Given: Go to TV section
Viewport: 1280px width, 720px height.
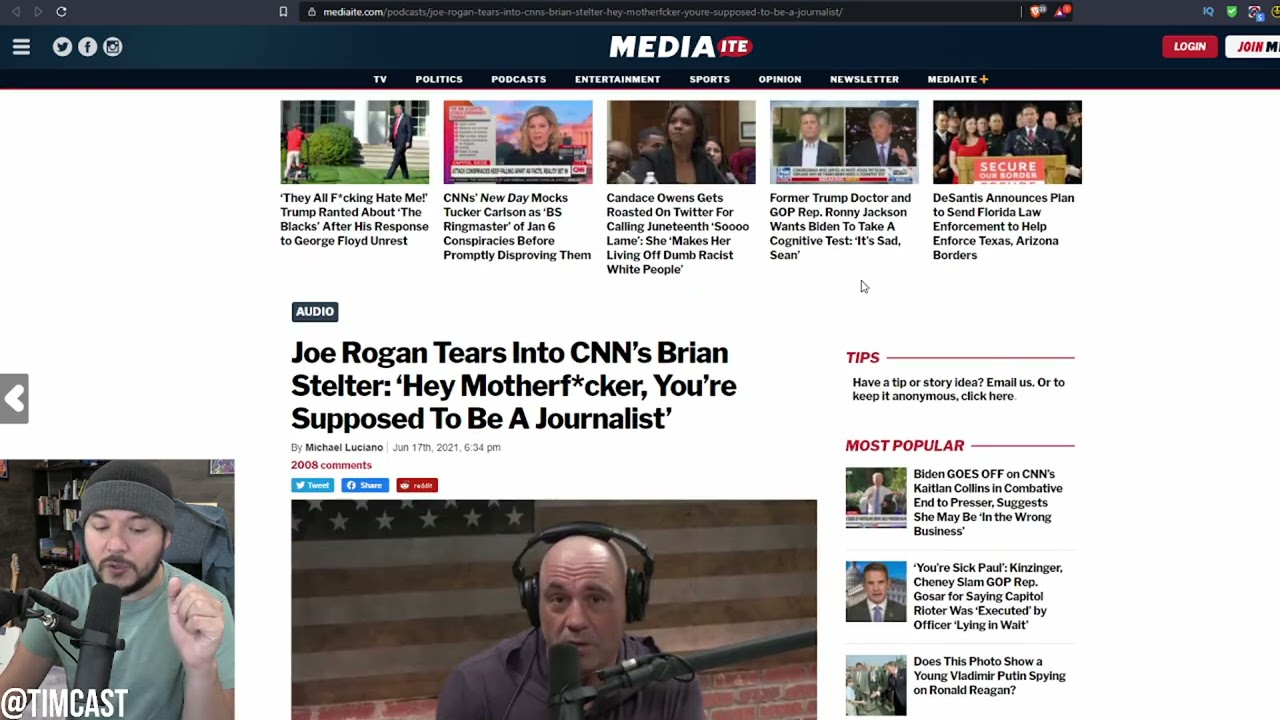Looking at the screenshot, I should point(380,79).
